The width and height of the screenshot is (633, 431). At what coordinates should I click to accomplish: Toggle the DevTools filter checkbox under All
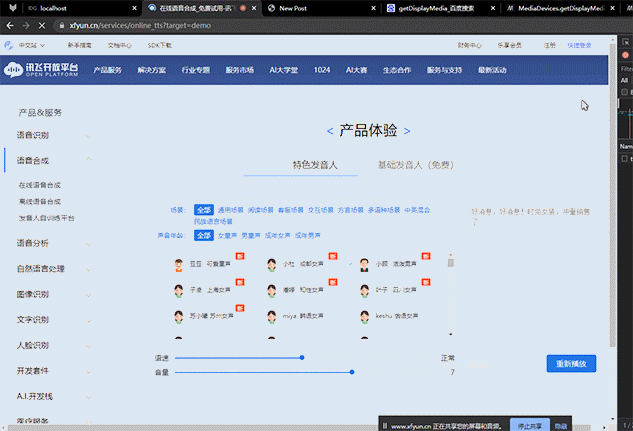pyautogui.click(x=625, y=92)
